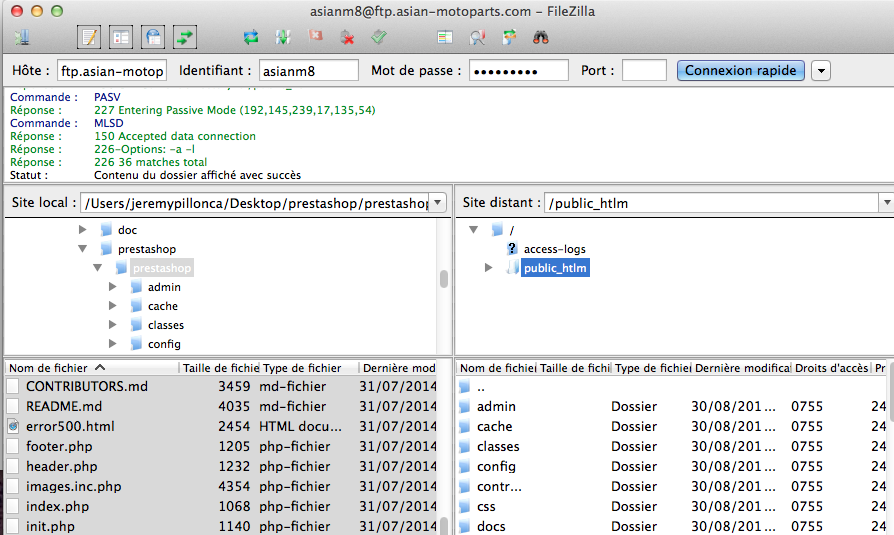The image size is (894, 535).
Task: Expand the remote public_htlm folder
Action: [489, 268]
